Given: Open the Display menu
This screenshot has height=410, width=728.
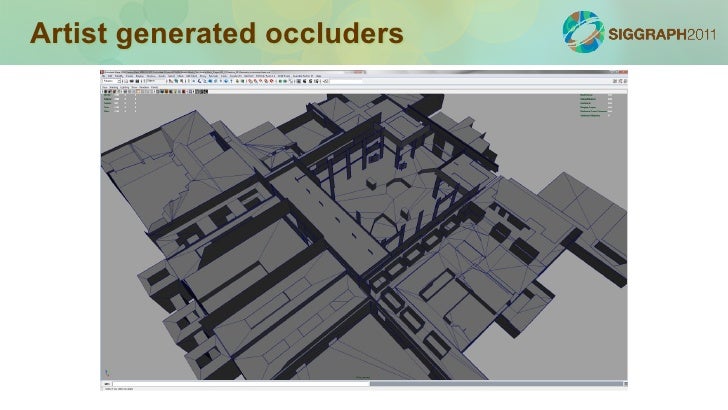Looking at the screenshot, I should 140,76.
